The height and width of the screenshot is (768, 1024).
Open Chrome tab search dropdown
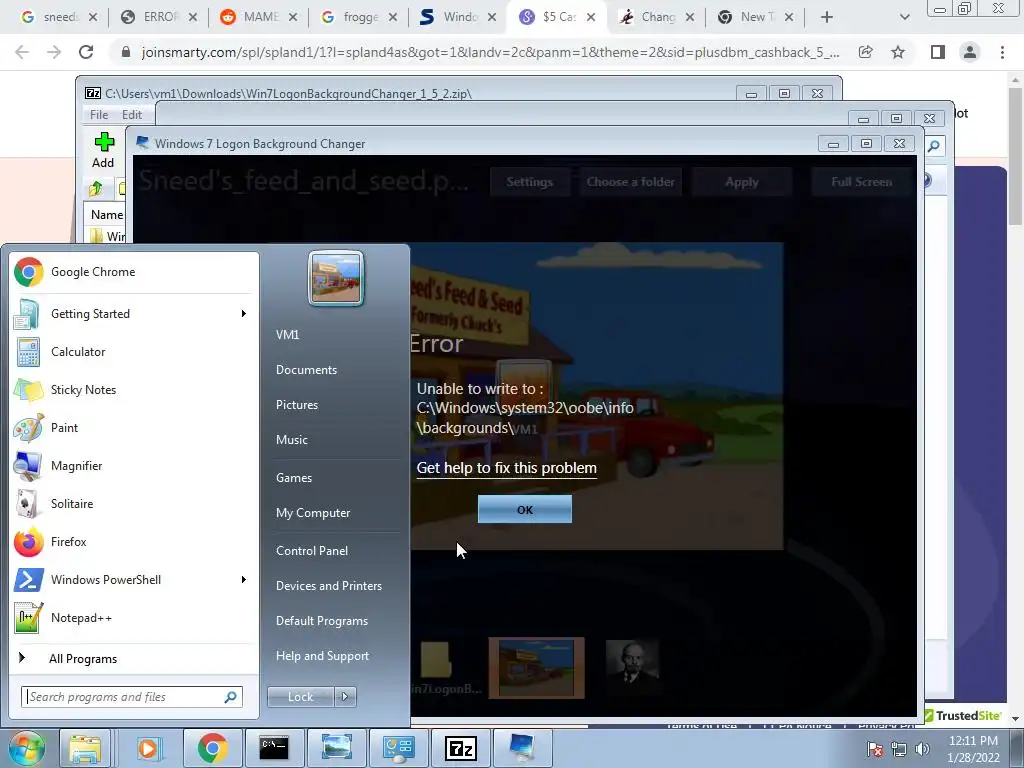(904, 17)
